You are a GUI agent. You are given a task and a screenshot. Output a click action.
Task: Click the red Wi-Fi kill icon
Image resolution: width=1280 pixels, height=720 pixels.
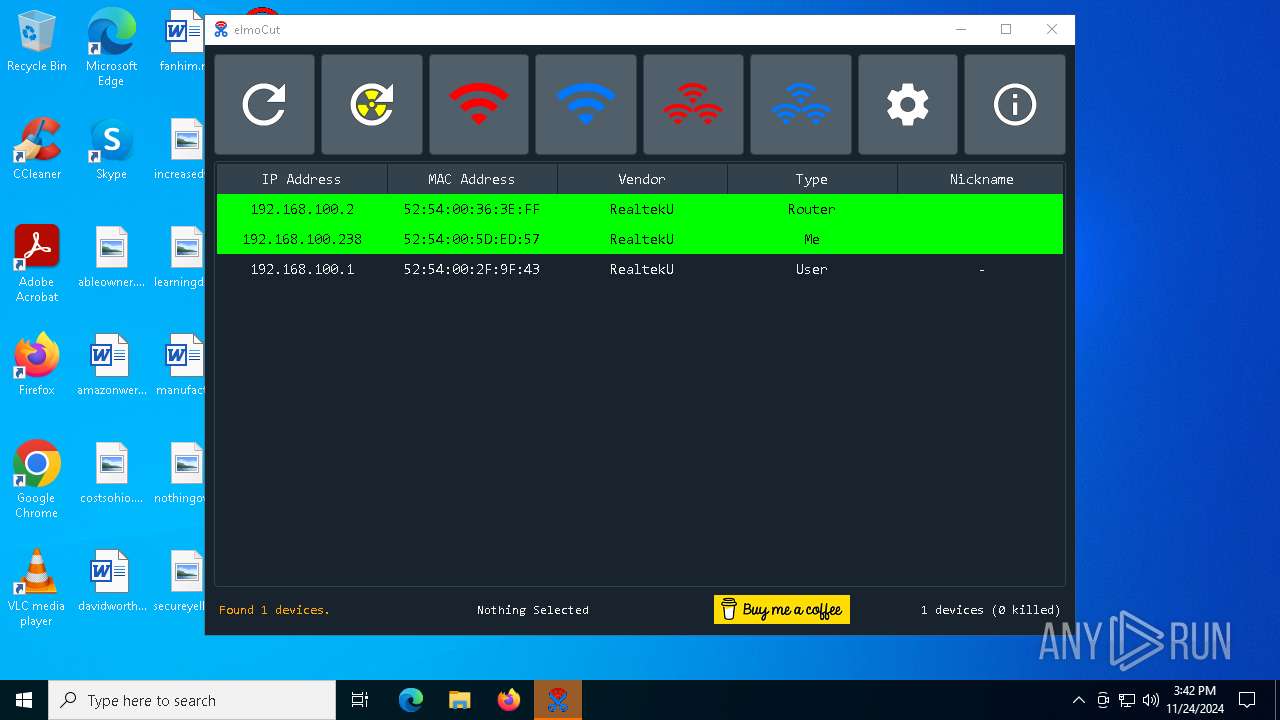point(479,104)
